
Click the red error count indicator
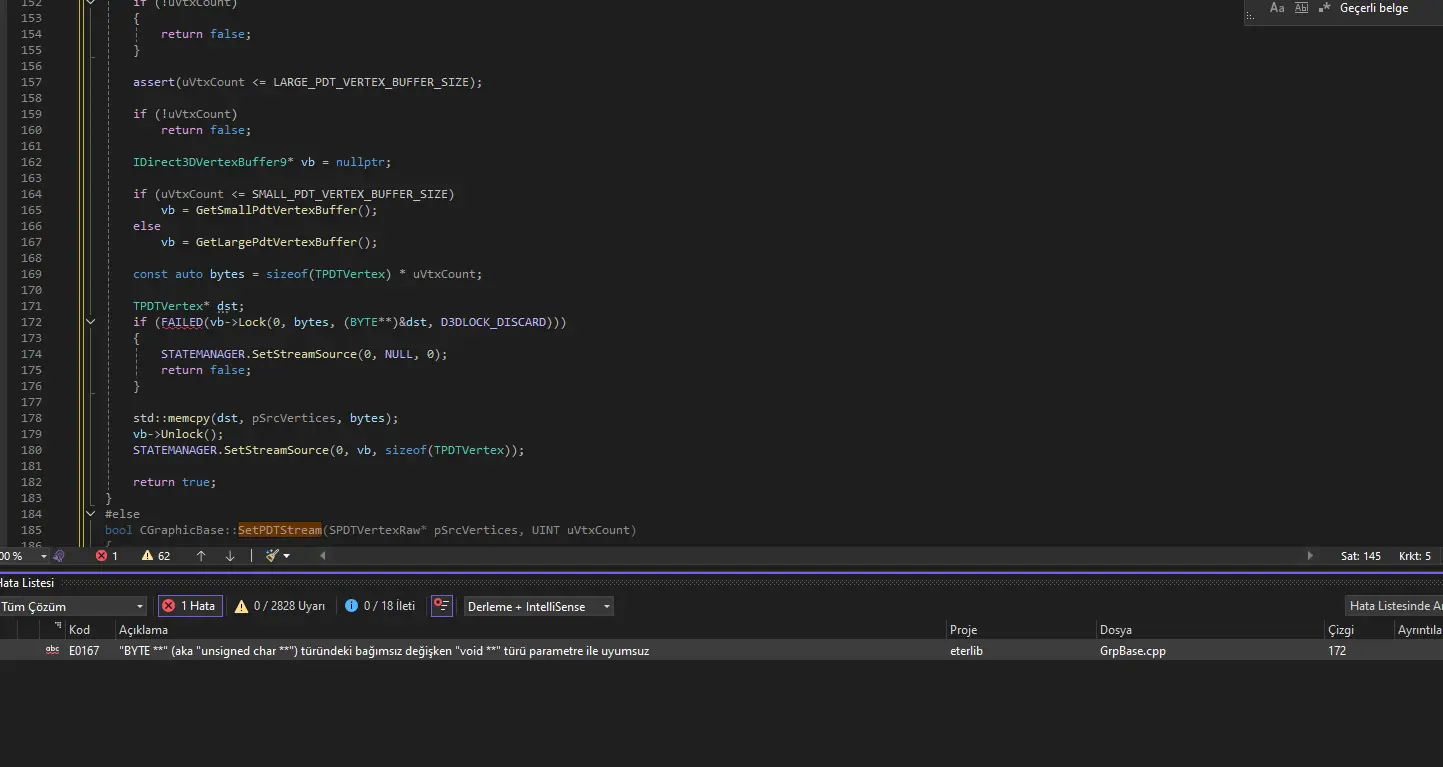tap(106, 555)
